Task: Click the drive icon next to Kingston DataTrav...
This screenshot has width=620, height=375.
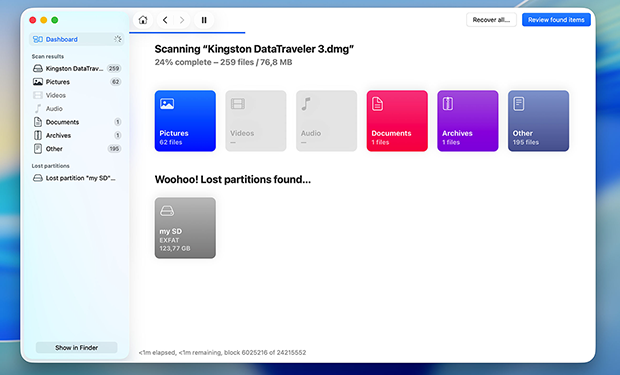Action: [38, 68]
